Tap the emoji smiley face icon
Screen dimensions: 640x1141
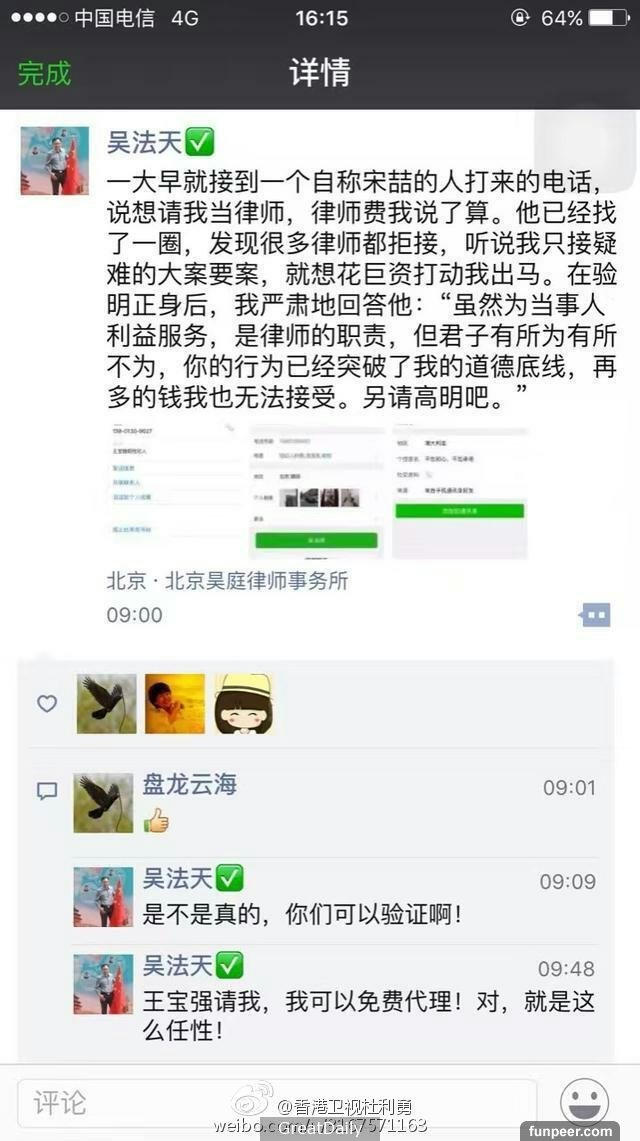point(585,1102)
